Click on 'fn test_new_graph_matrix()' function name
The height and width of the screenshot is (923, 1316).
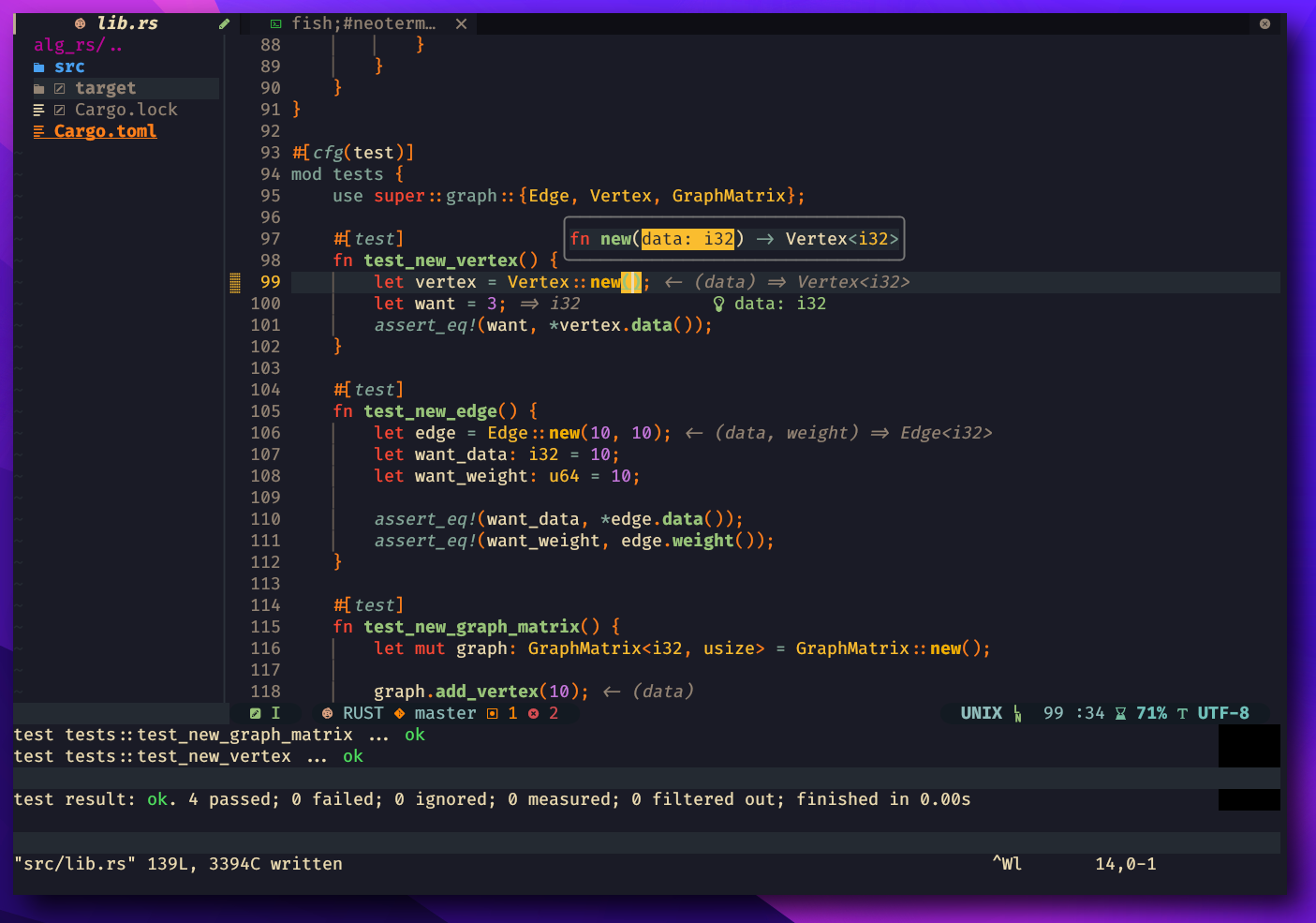(x=471, y=627)
